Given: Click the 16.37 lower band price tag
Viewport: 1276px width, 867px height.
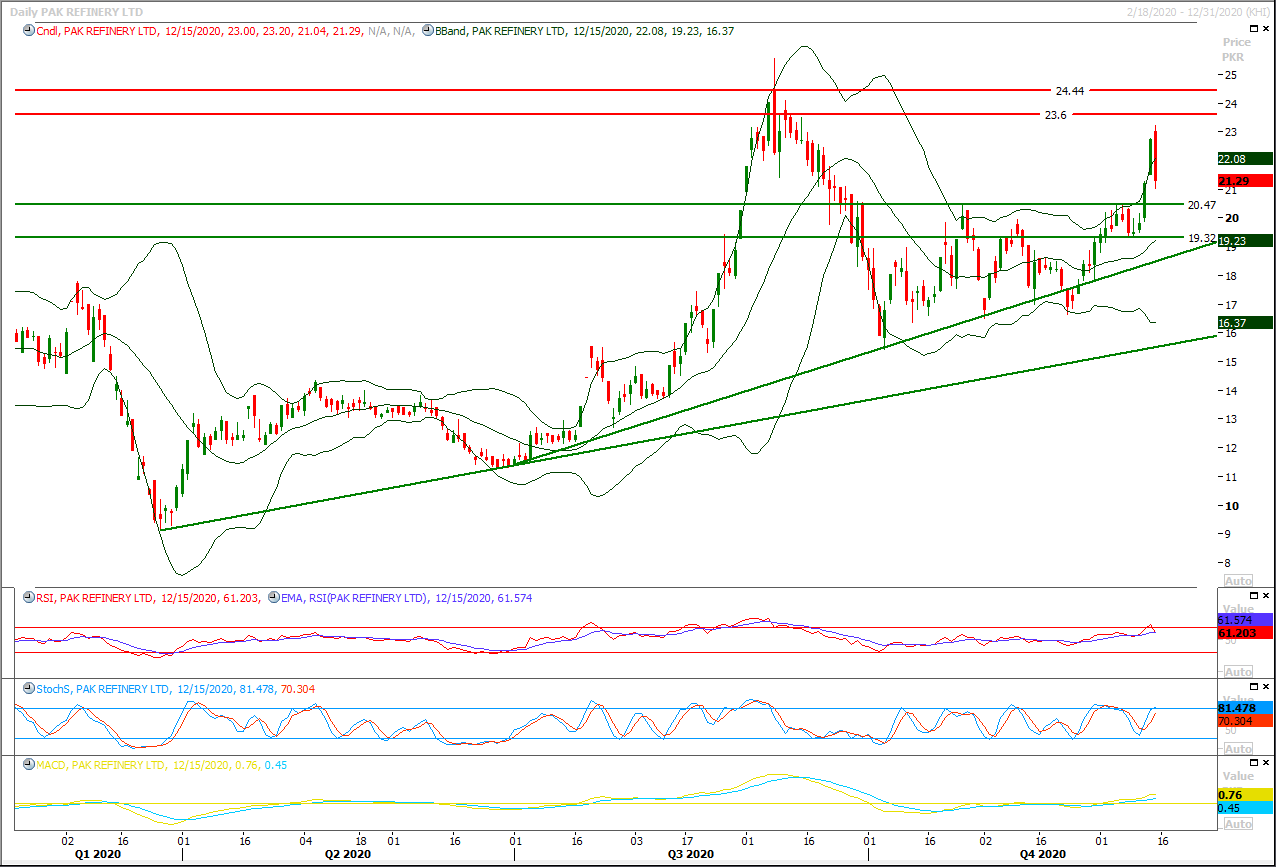Looking at the screenshot, I should (x=1244, y=323).
